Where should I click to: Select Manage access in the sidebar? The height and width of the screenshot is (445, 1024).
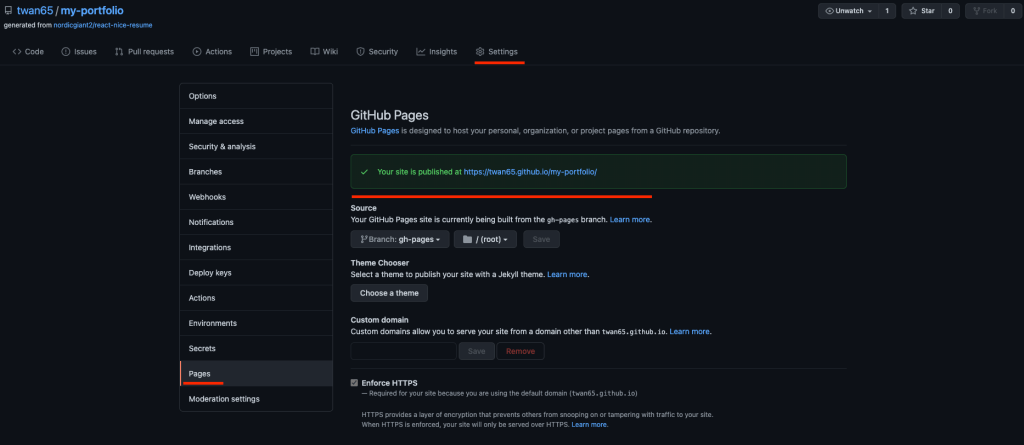(x=216, y=121)
